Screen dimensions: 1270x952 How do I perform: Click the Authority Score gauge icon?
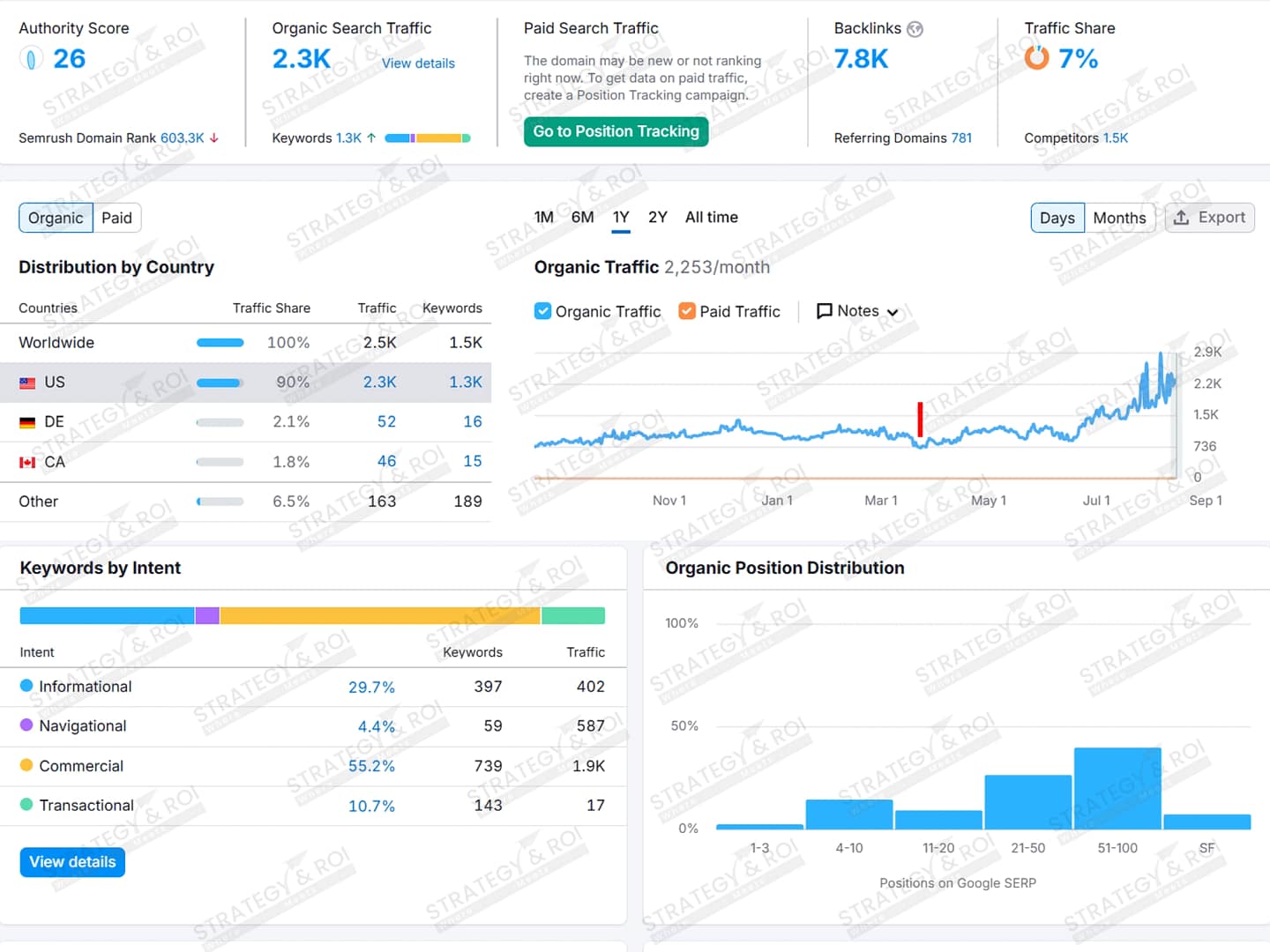click(x=31, y=59)
